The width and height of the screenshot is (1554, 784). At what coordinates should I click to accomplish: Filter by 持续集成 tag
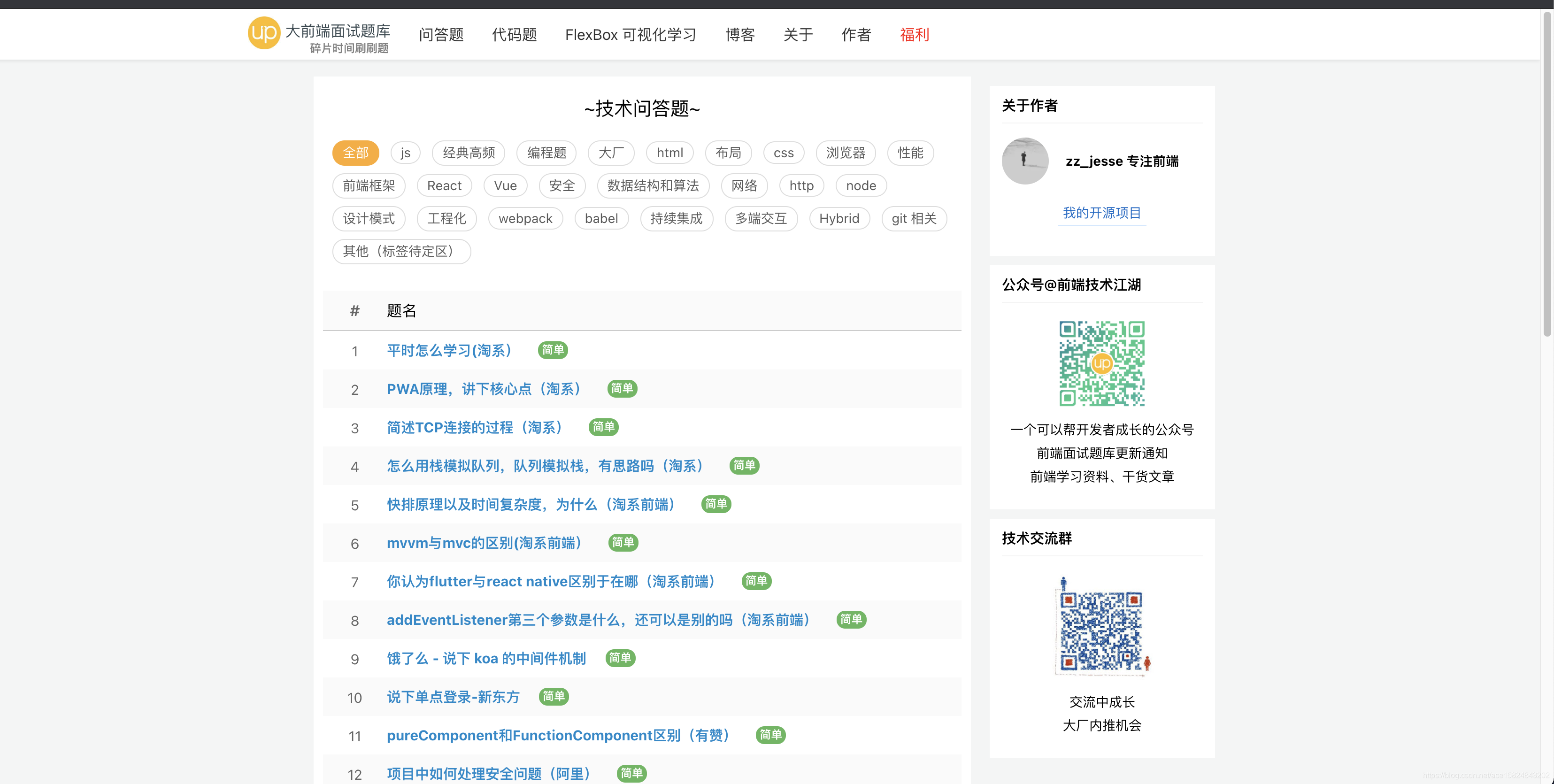(676, 219)
